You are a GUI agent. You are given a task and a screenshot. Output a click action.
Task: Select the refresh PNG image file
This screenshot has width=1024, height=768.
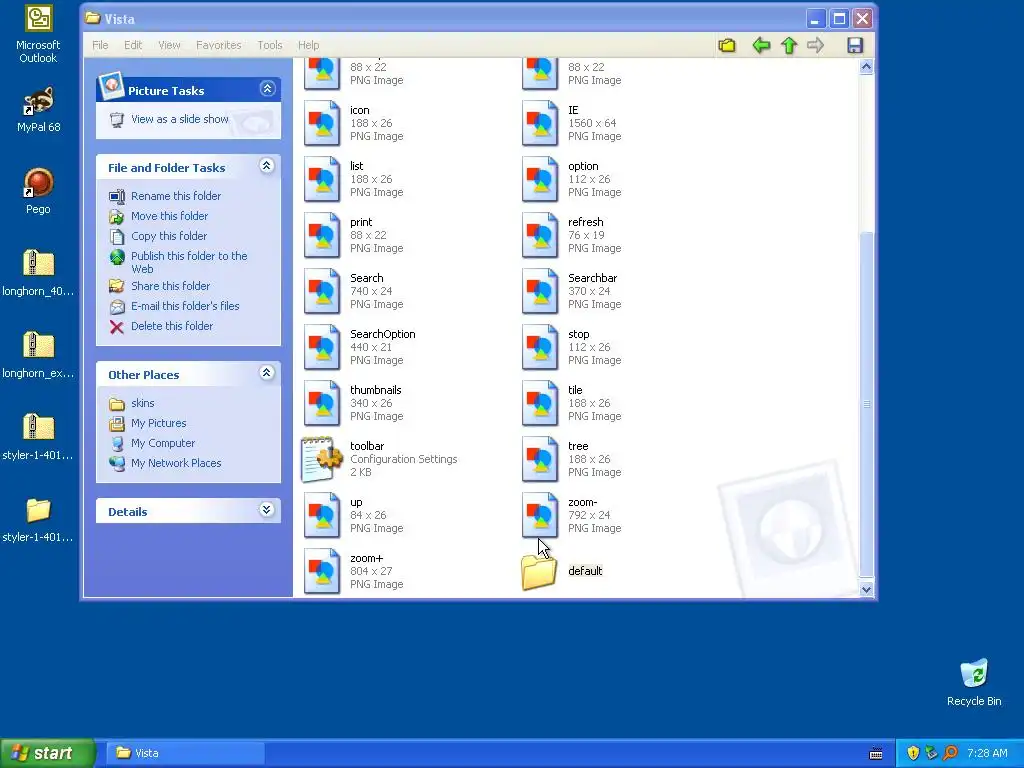coord(572,235)
